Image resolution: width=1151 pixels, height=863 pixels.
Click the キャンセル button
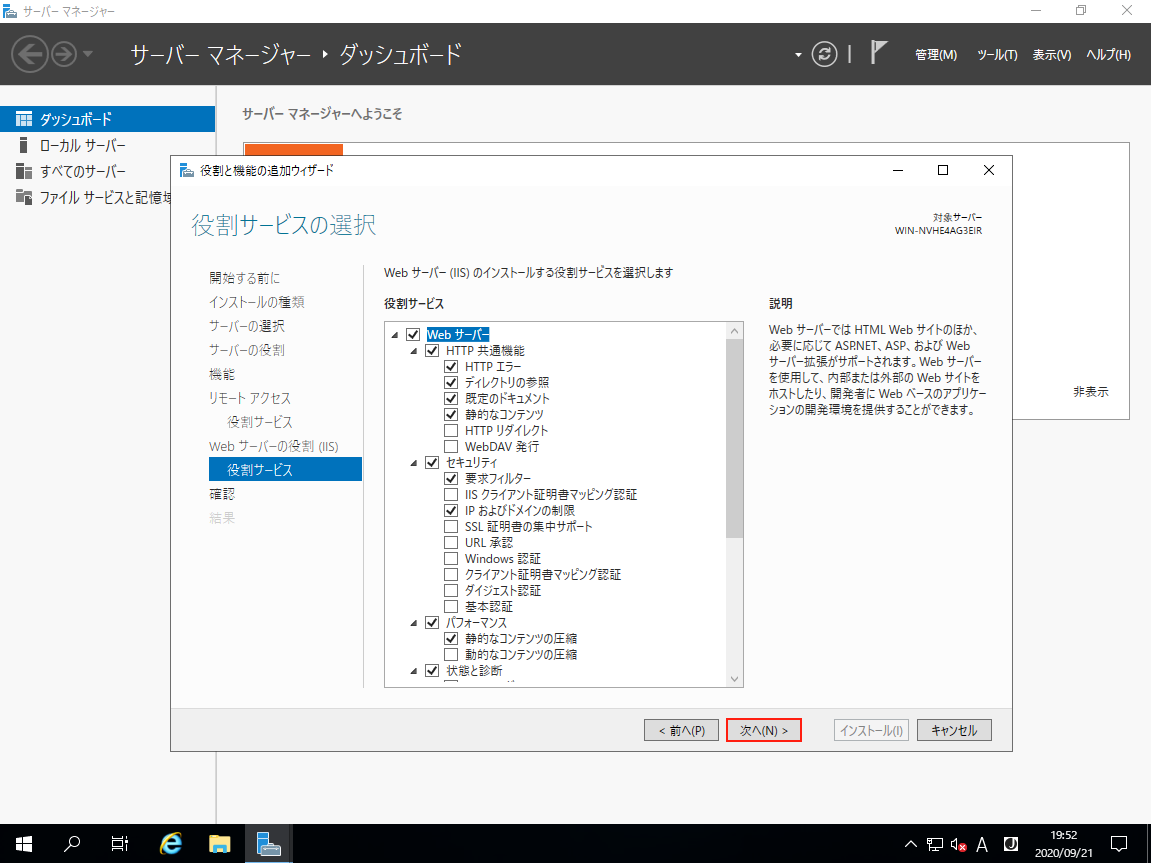pos(954,730)
